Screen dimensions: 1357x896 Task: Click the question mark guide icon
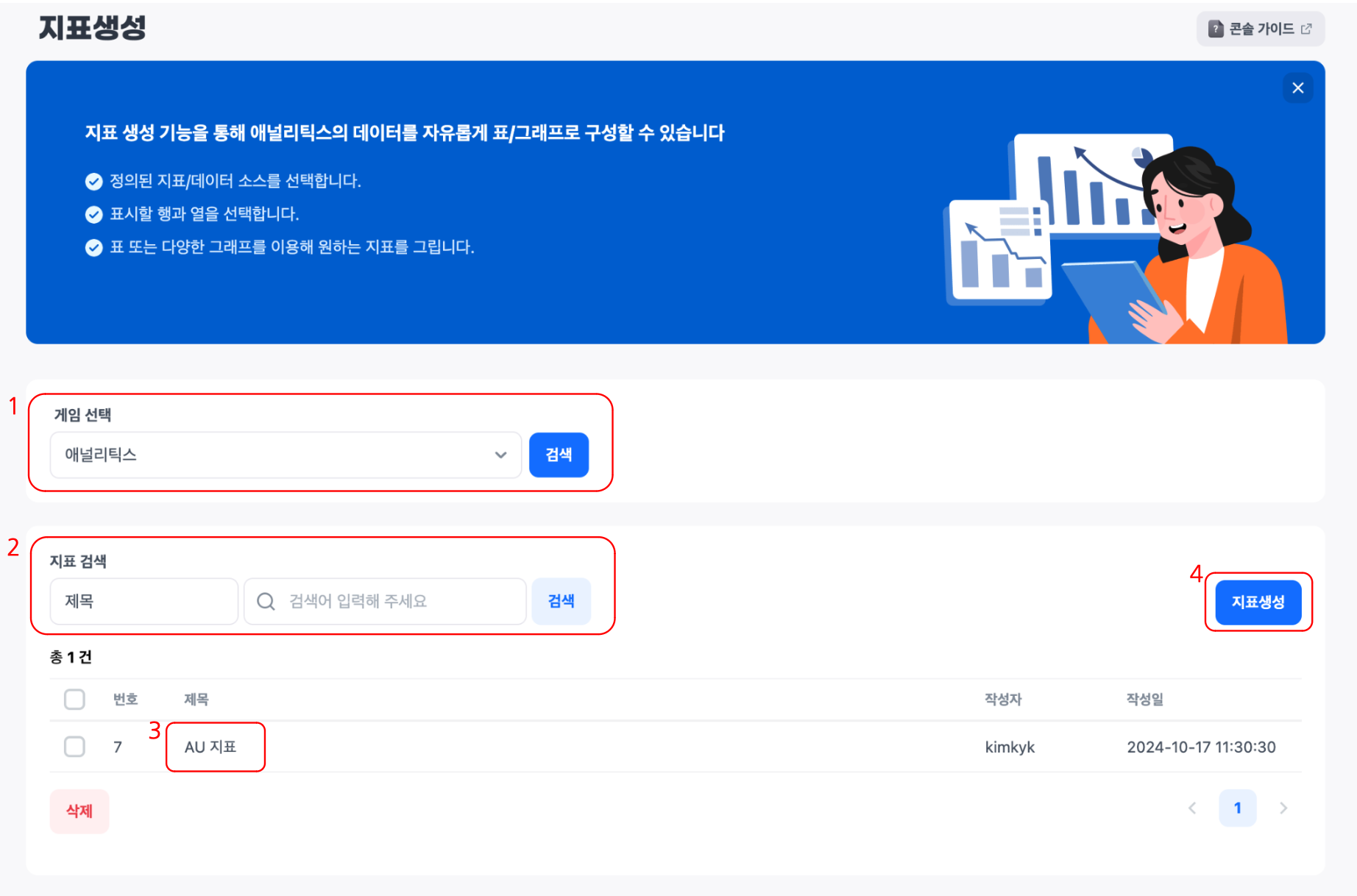coord(1216,29)
